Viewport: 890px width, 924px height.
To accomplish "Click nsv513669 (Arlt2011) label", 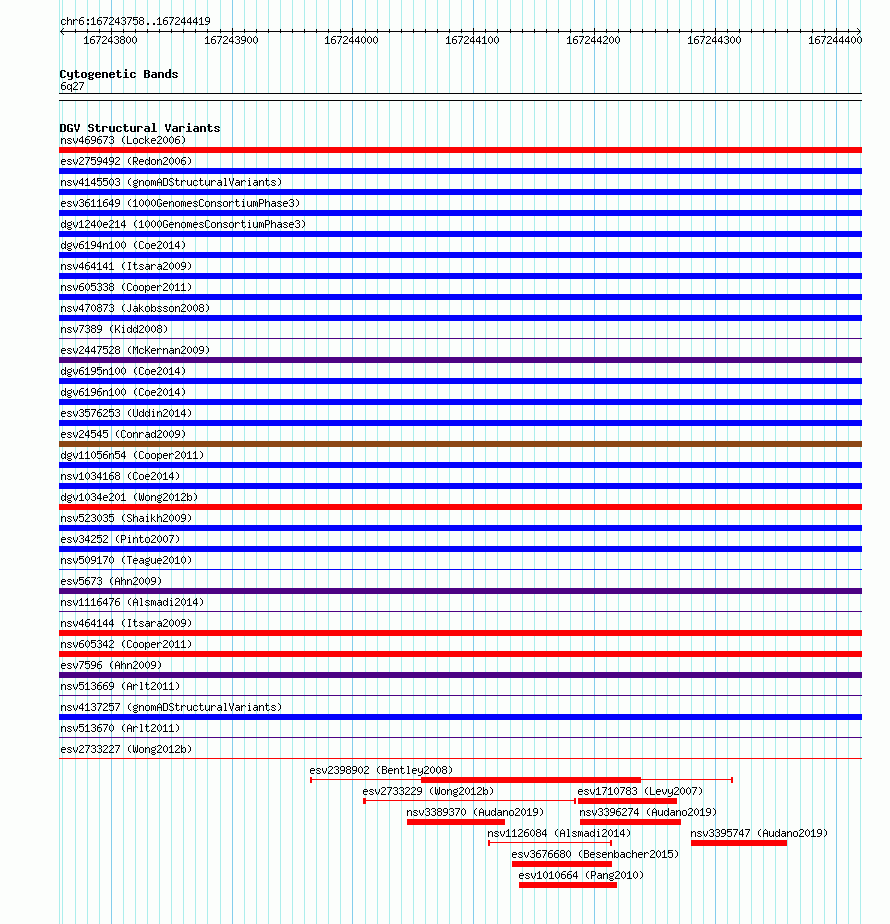I will [120, 687].
